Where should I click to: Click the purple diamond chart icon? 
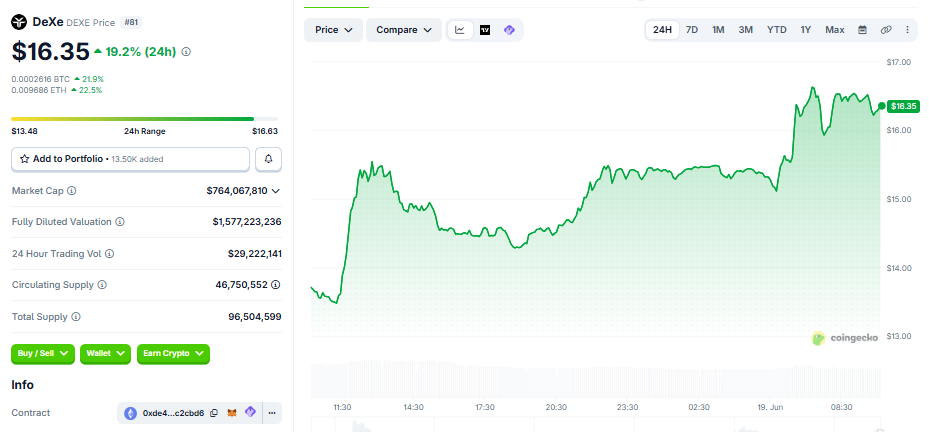(x=509, y=30)
